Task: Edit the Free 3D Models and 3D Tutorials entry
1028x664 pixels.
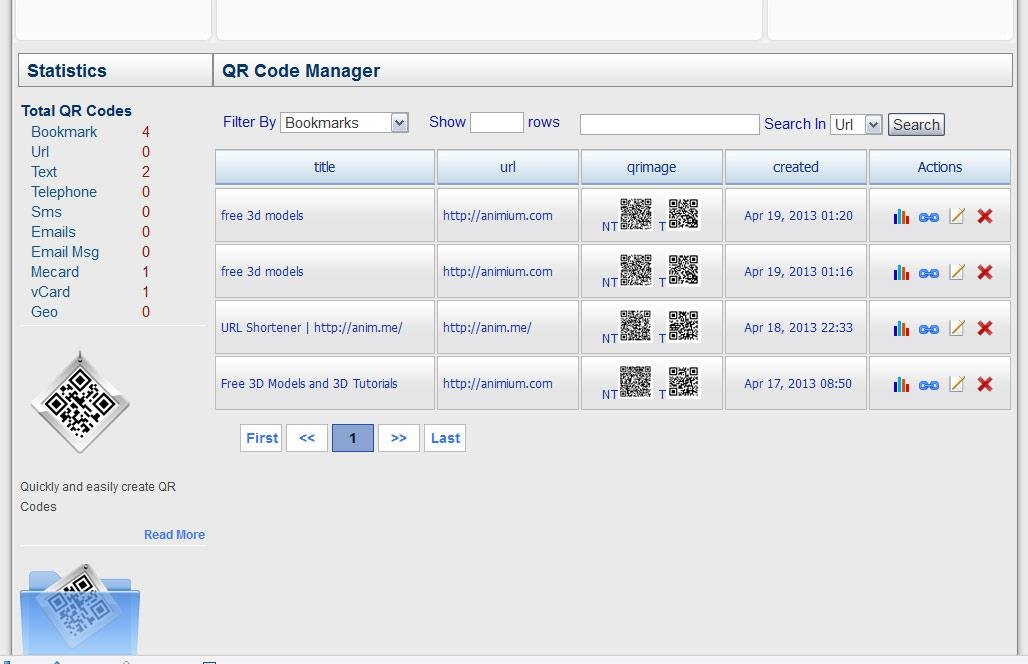Action: tap(957, 384)
